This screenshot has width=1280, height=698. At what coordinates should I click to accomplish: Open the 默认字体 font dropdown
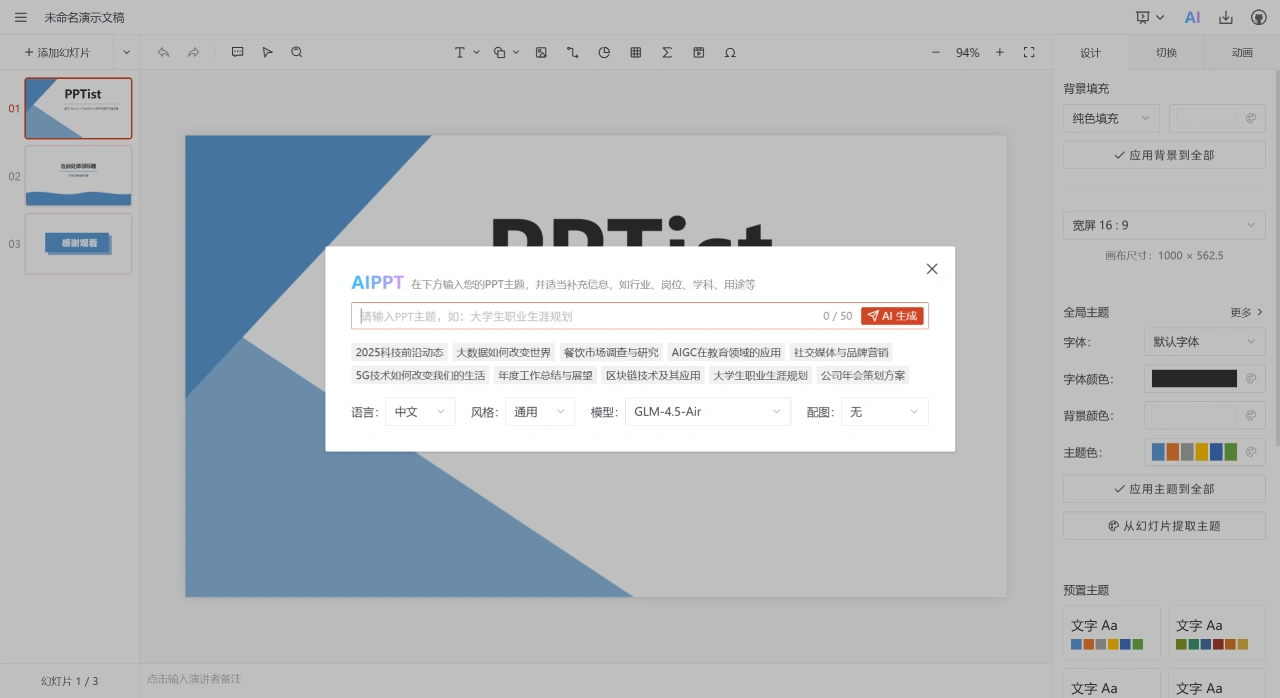1205,342
